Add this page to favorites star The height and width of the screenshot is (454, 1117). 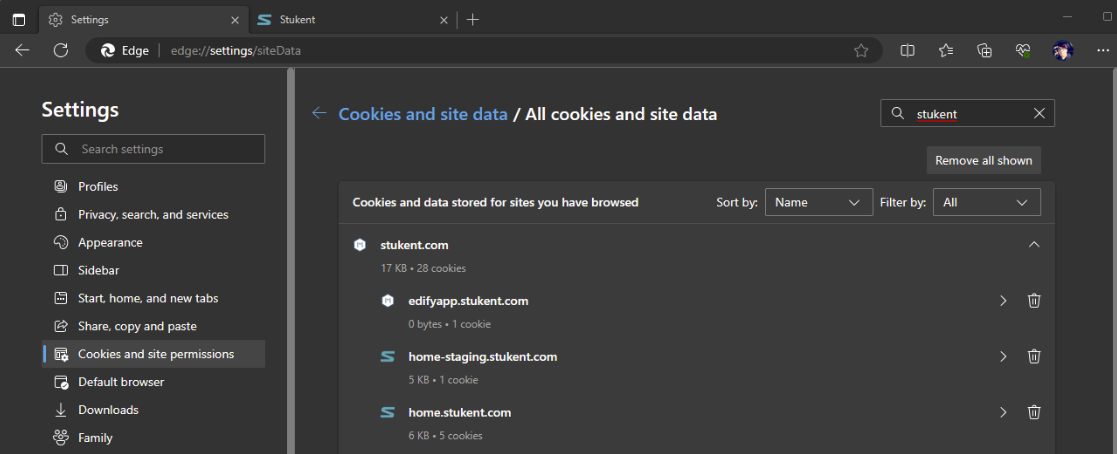(861, 51)
